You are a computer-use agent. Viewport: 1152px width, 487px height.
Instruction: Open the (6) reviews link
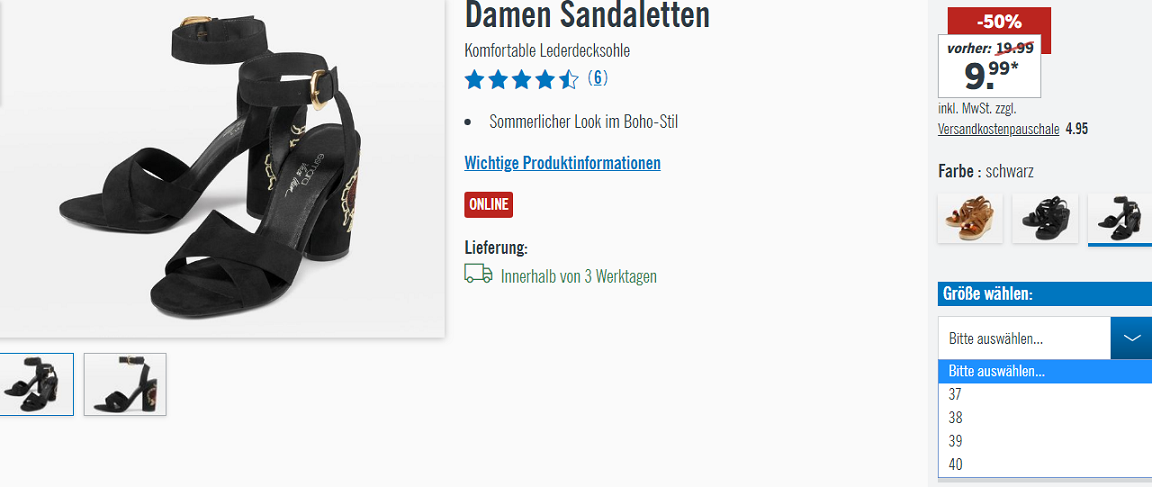click(x=597, y=78)
